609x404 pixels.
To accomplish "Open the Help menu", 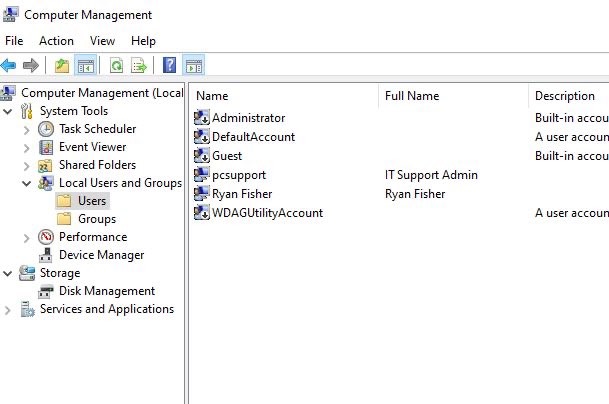I will coord(143,41).
